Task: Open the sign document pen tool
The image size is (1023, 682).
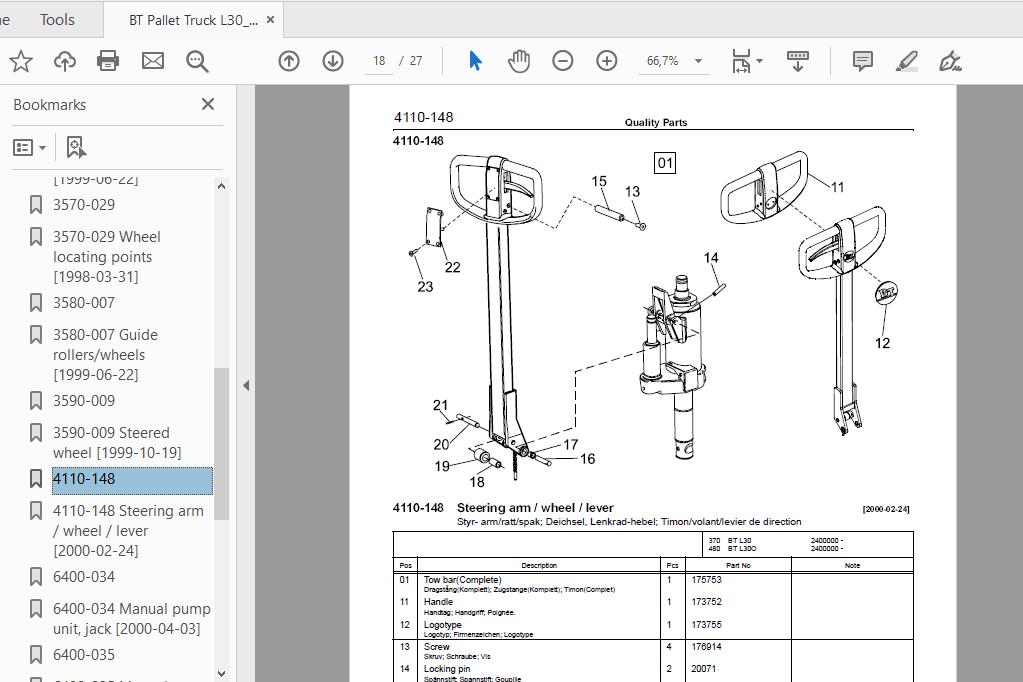Action: coord(950,61)
